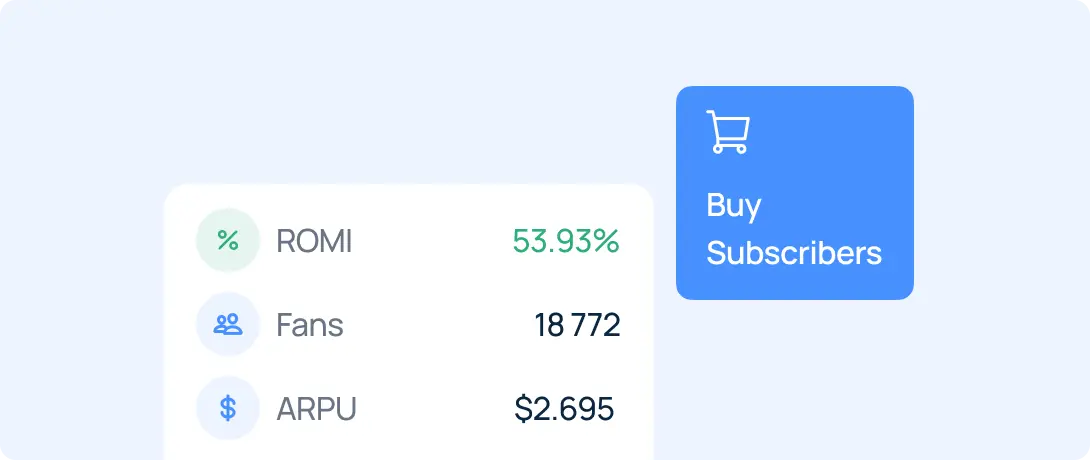Click the Fans metric label
This screenshot has width=1090, height=460.
click(x=310, y=325)
